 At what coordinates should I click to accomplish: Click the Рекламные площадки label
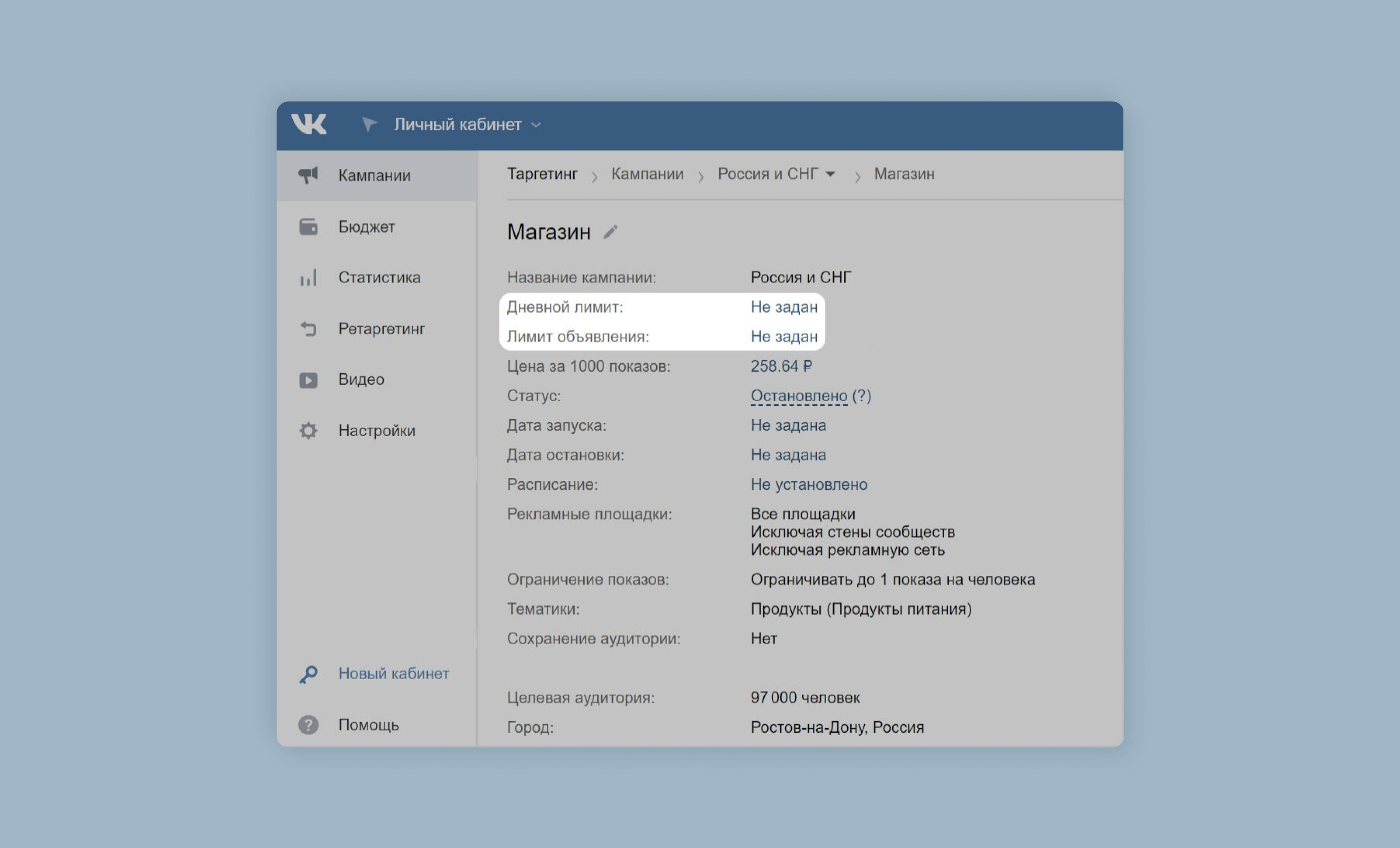pyautogui.click(x=589, y=514)
